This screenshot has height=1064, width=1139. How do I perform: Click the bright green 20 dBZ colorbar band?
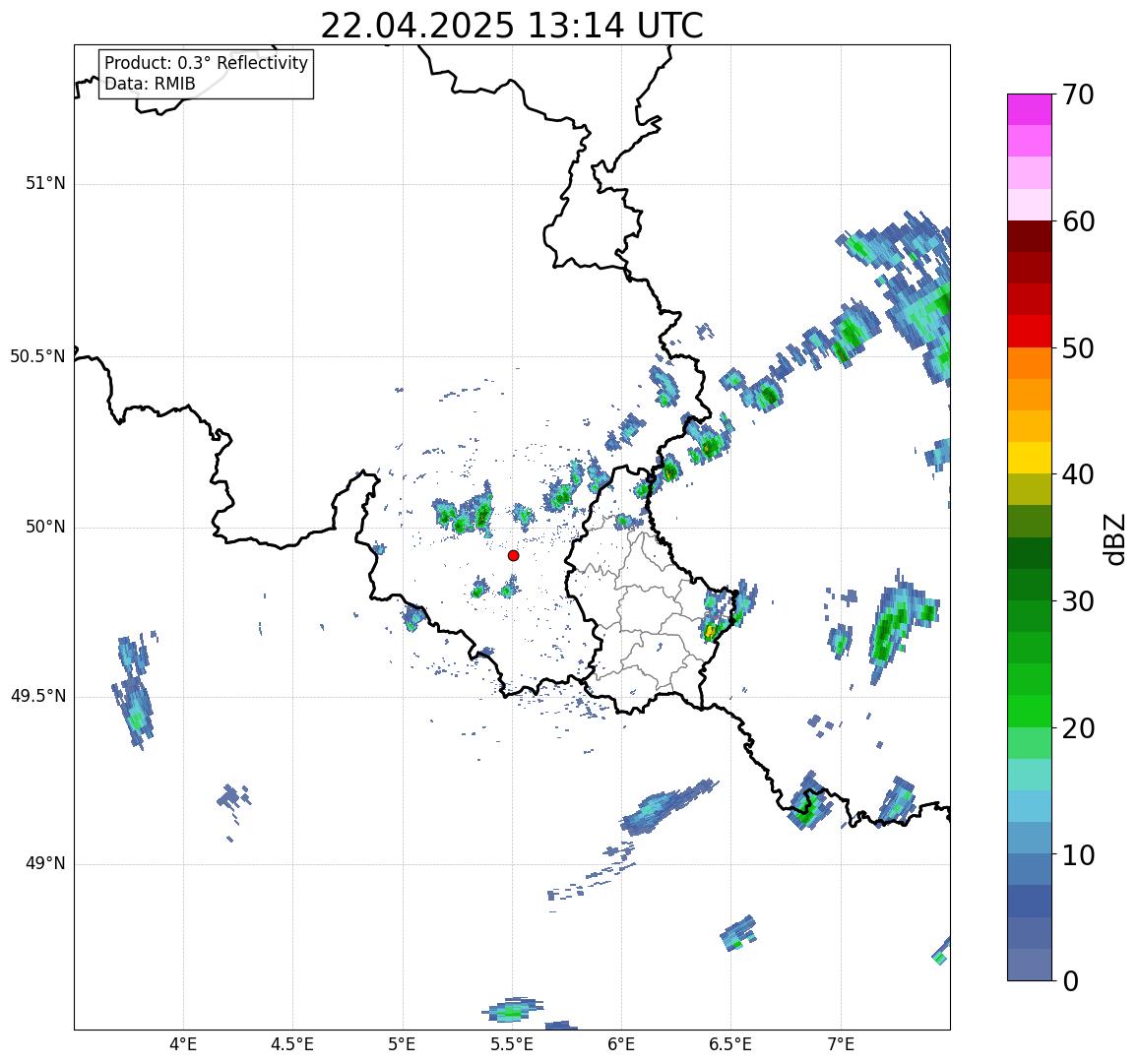pos(1030,712)
